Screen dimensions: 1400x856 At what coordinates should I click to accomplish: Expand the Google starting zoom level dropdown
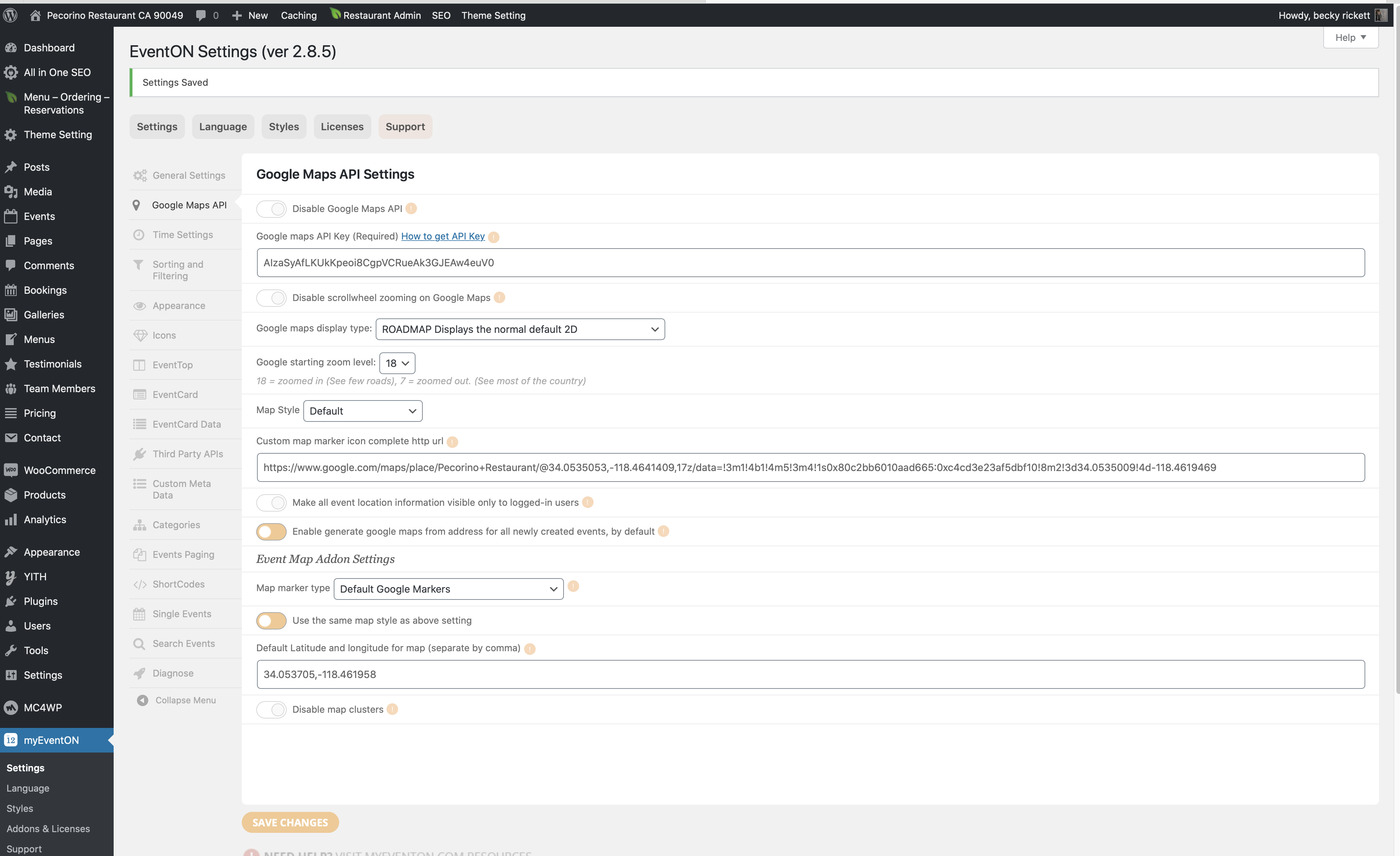coord(397,363)
